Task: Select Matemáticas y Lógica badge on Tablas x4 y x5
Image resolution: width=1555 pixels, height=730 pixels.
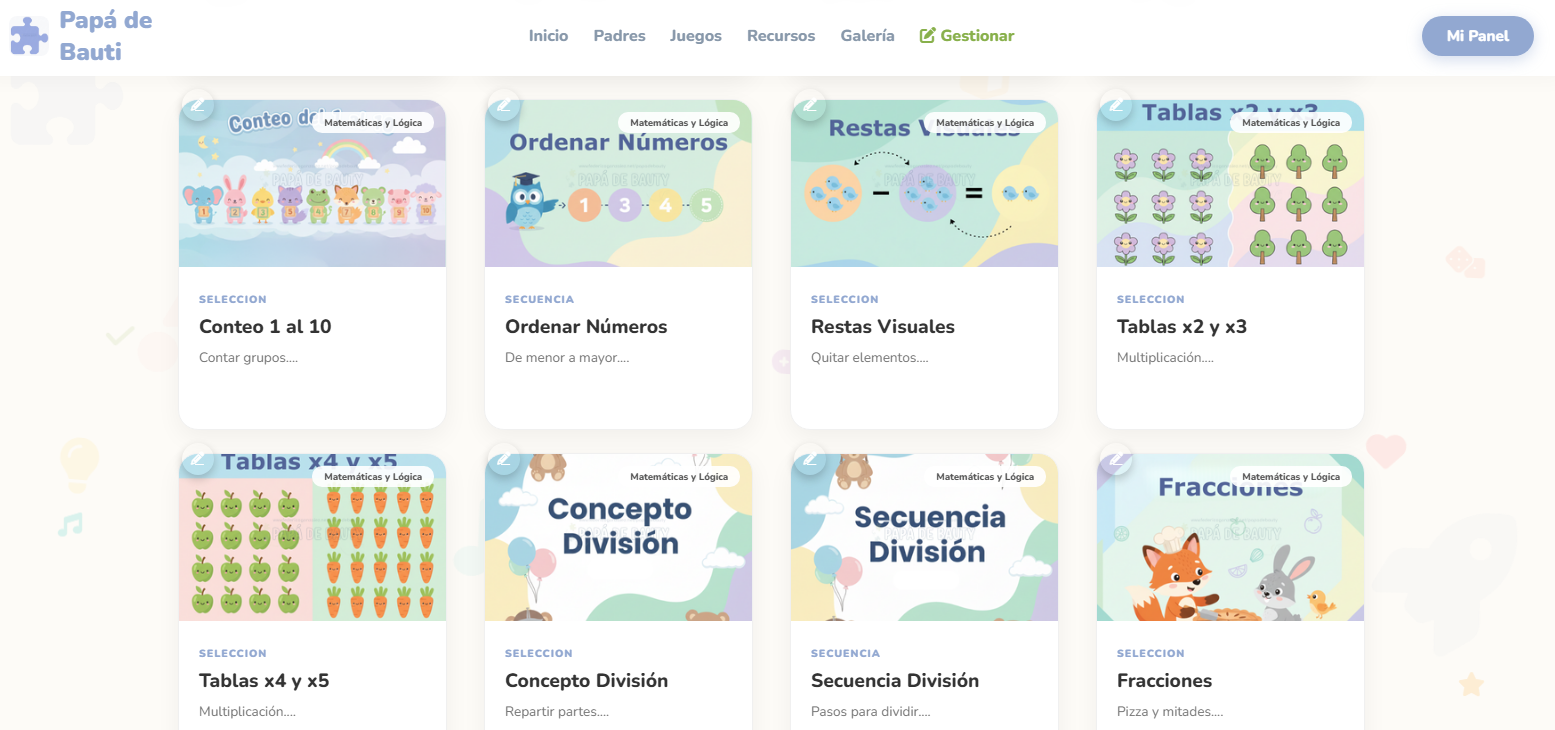Action: pos(373,477)
